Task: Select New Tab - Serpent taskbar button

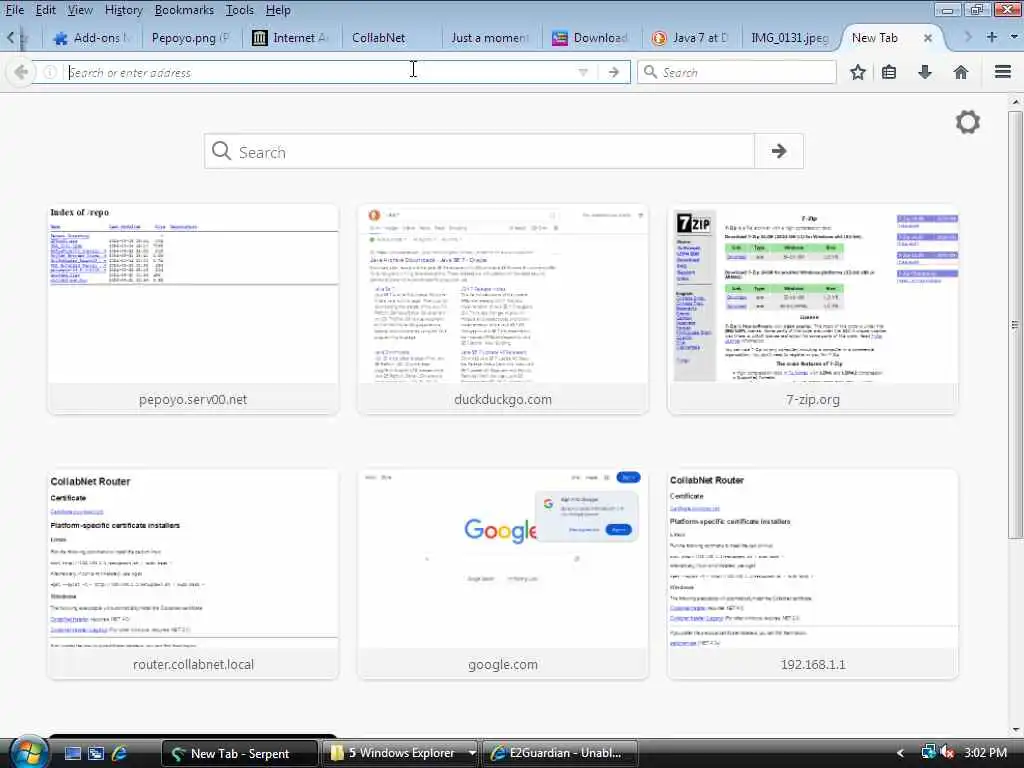Action: tap(239, 753)
